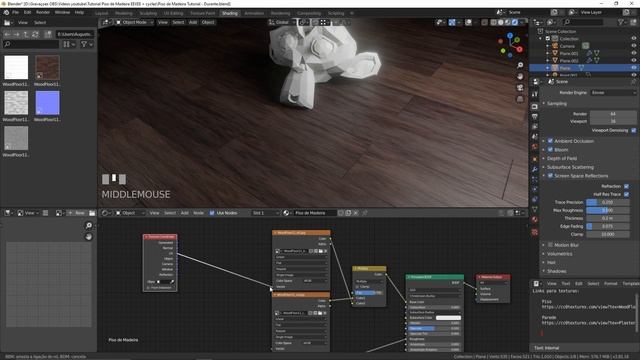Open the Output properties tab

(x=535, y=117)
